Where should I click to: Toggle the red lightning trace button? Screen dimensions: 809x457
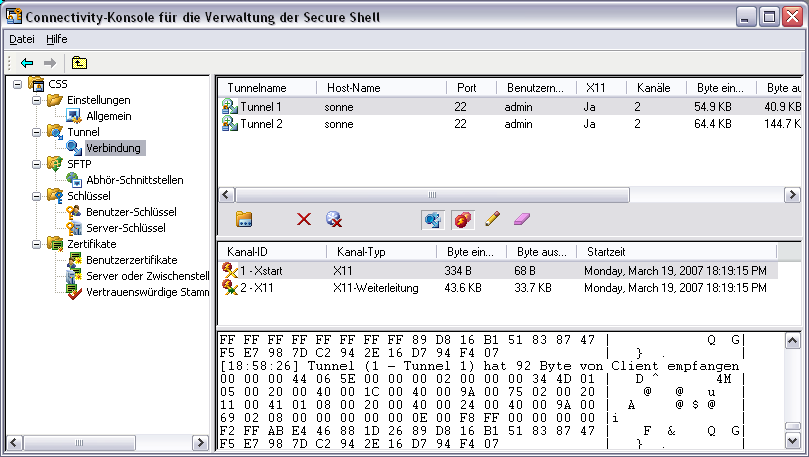pos(462,219)
